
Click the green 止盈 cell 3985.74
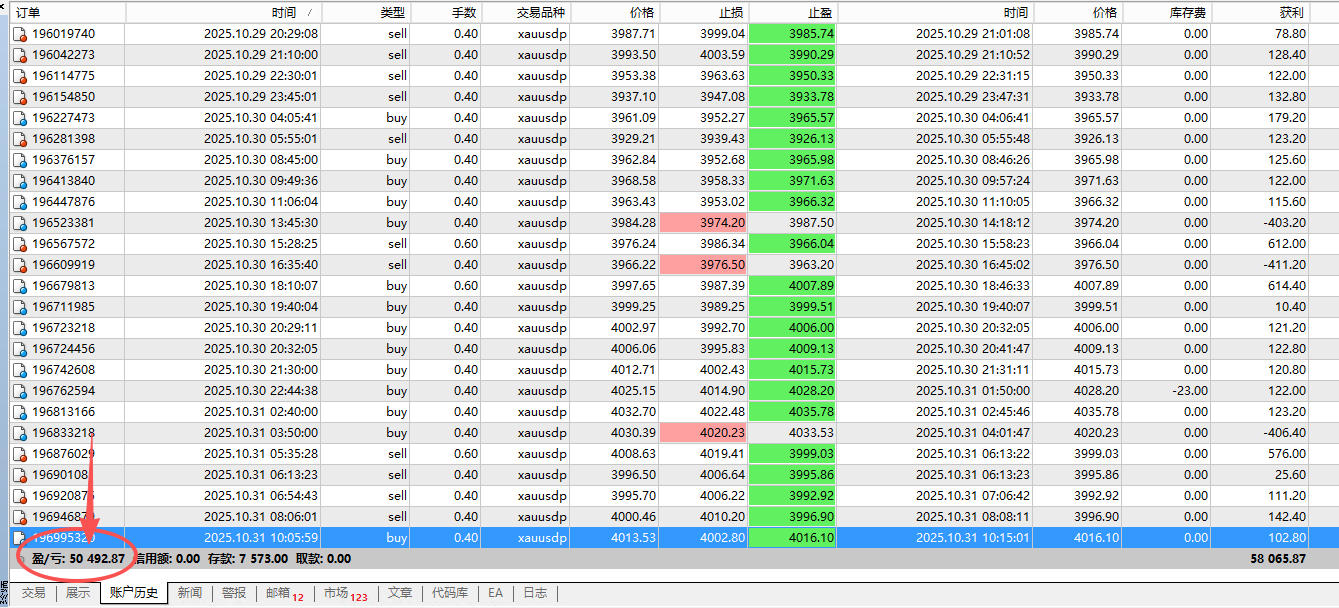pos(793,34)
